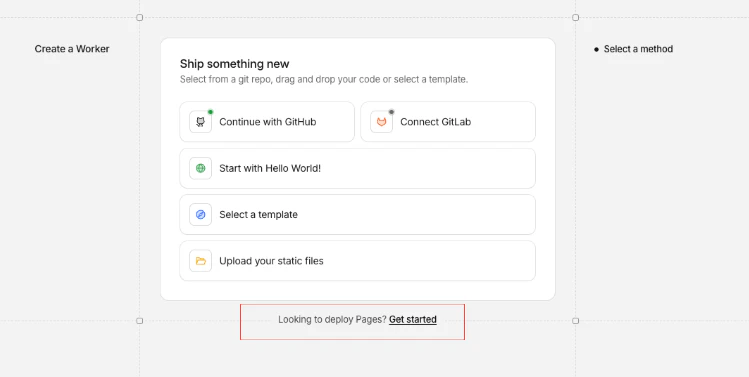Choose Connect GitLab option

point(448,122)
